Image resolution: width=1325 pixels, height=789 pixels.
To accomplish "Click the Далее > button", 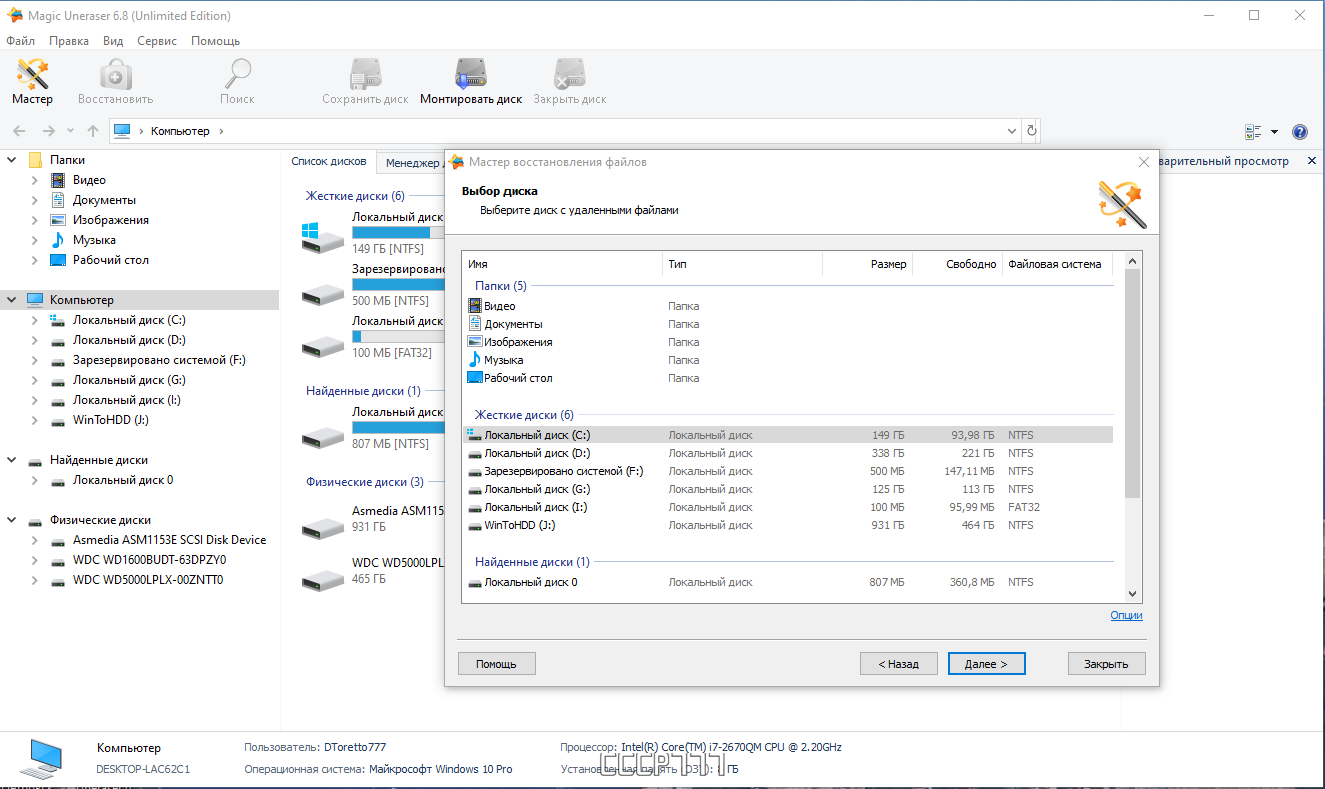I will (987, 663).
